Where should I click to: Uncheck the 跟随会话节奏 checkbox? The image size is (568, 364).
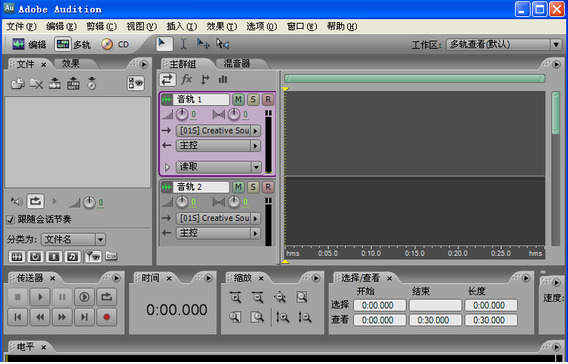coord(11,219)
